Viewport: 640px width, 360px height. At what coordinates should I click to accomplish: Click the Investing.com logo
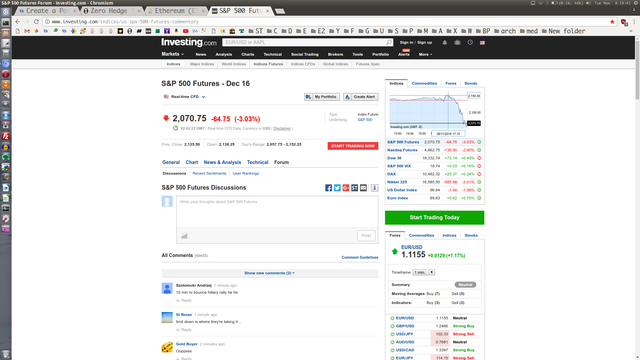coord(189,42)
